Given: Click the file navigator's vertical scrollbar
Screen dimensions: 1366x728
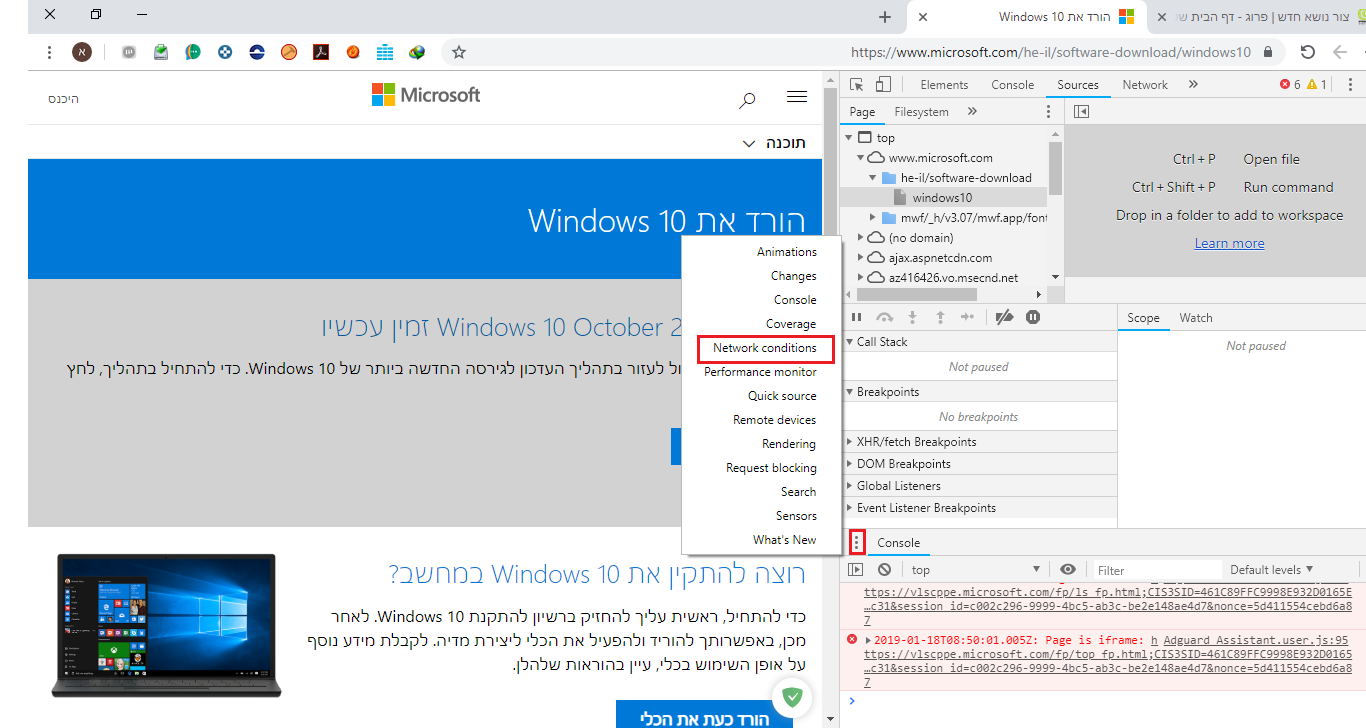Looking at the screenshot, I should [1056, 167].
